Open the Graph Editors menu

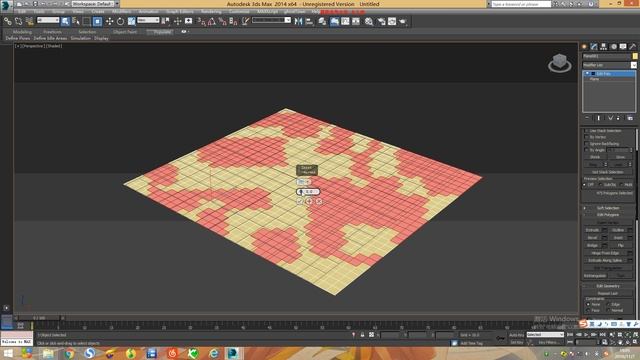tap(180, 11)
